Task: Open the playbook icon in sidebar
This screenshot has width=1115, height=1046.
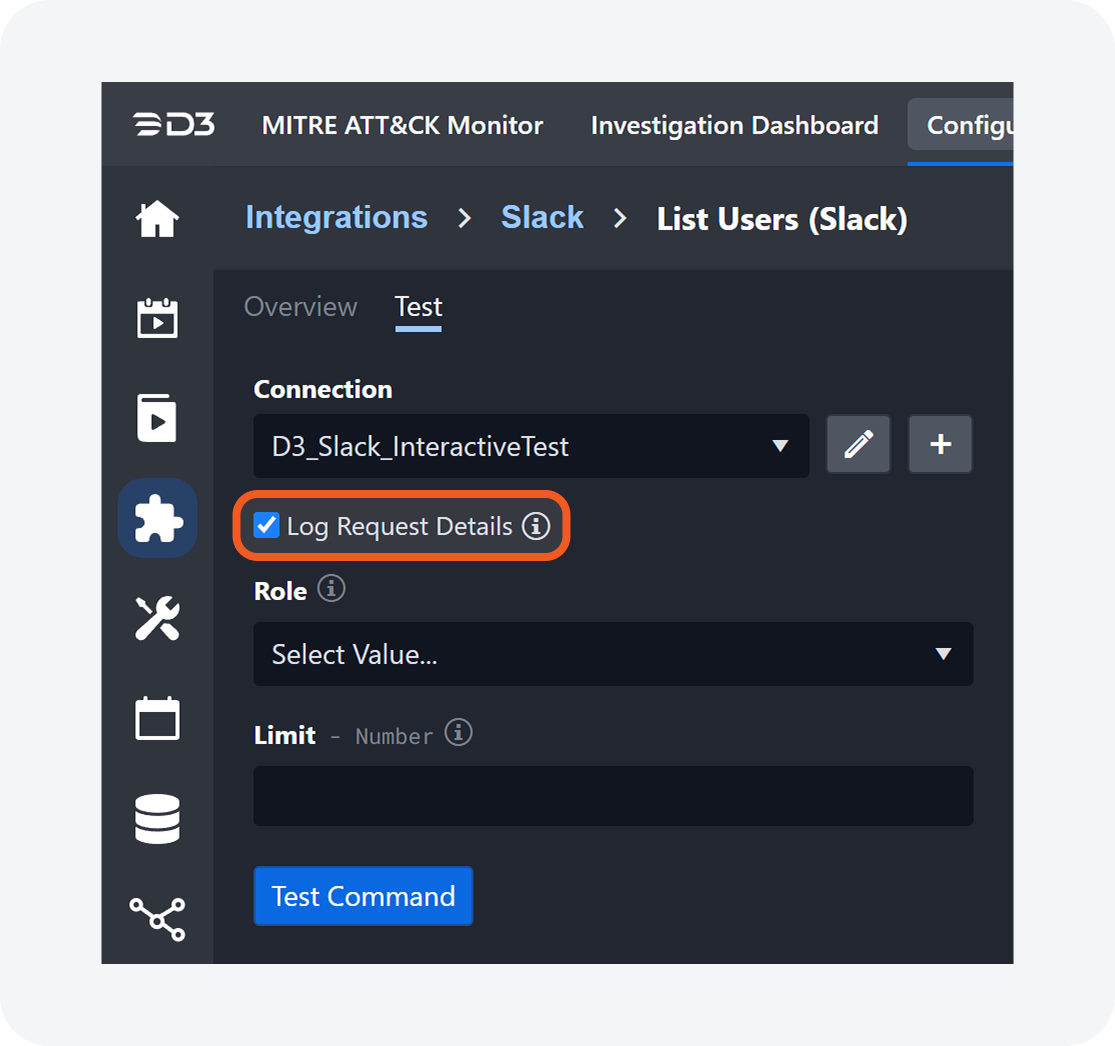Action: click(x=157, y=418)
